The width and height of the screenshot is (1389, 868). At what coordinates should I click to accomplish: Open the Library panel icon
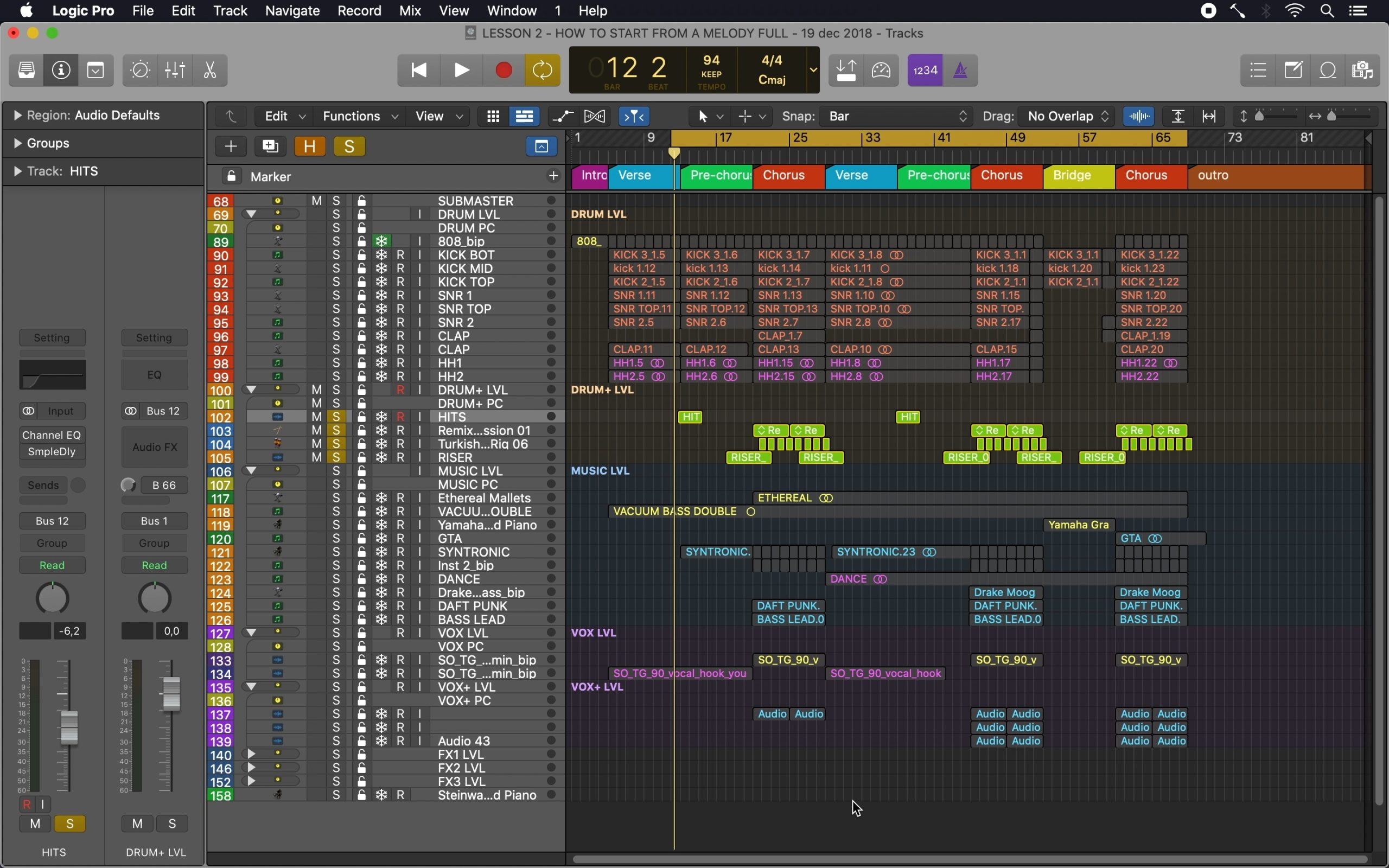(27, 70)
